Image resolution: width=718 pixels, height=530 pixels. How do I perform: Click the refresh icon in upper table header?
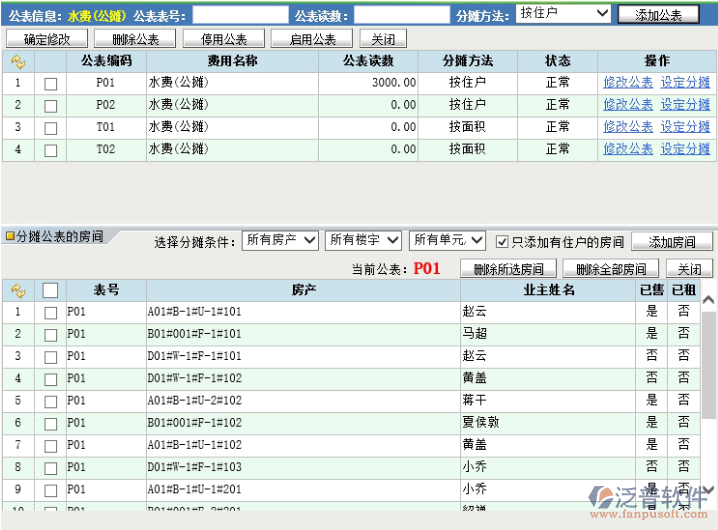17,61
